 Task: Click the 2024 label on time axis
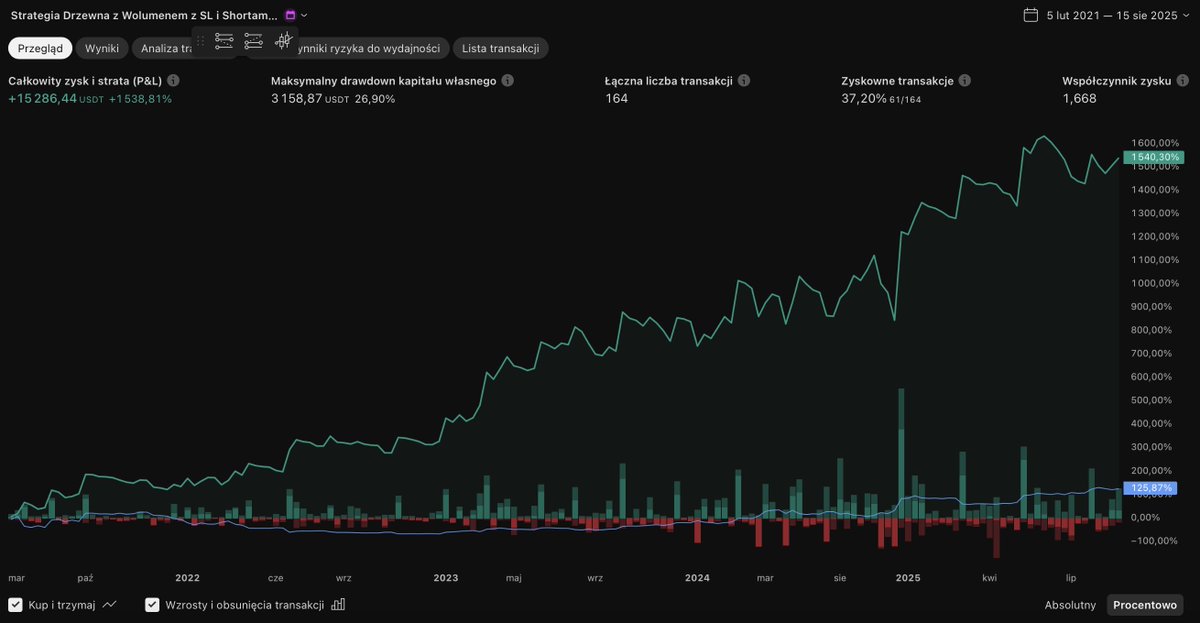coord(698,578)
